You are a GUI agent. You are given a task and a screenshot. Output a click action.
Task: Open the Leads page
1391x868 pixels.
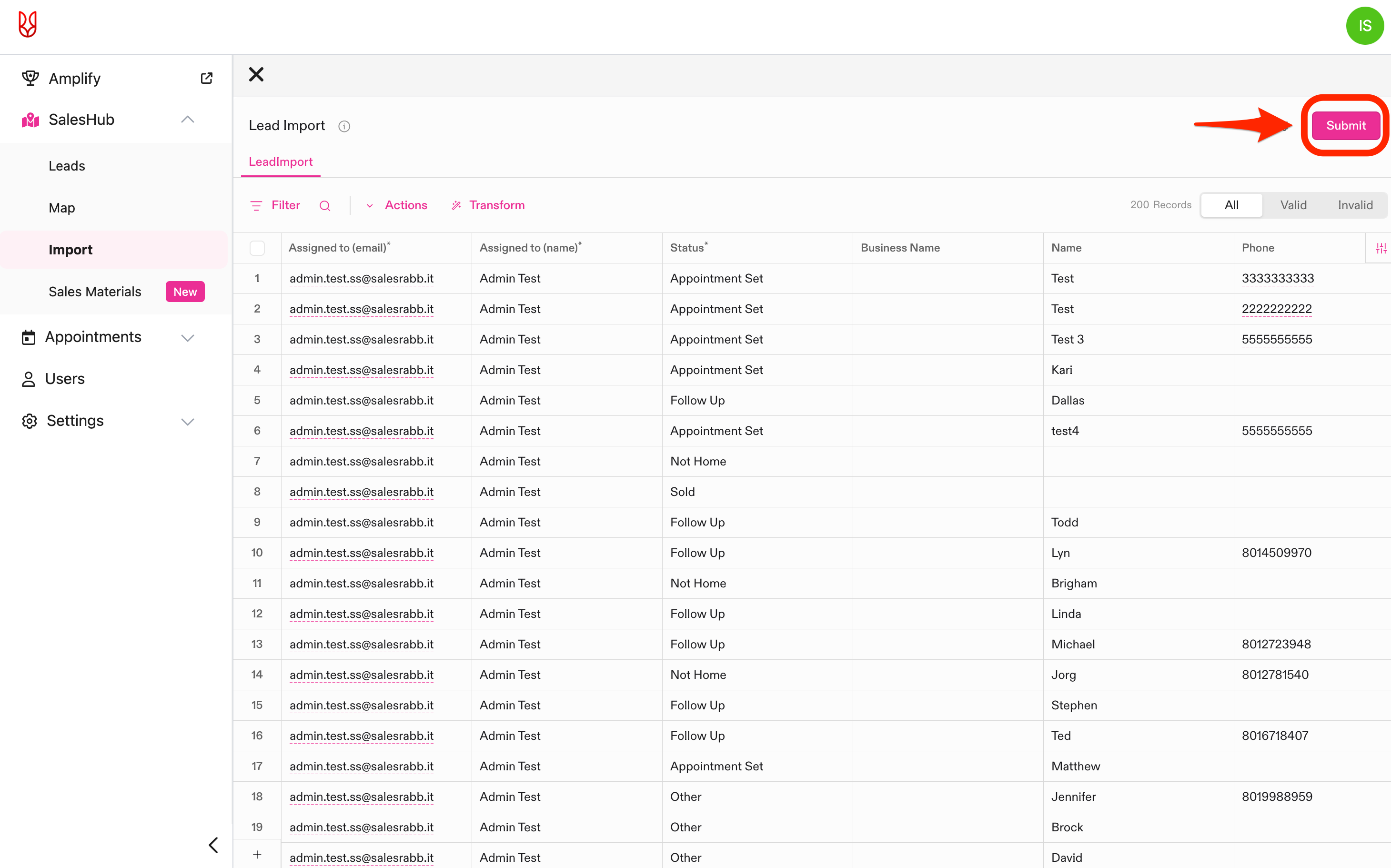(66, 165)
